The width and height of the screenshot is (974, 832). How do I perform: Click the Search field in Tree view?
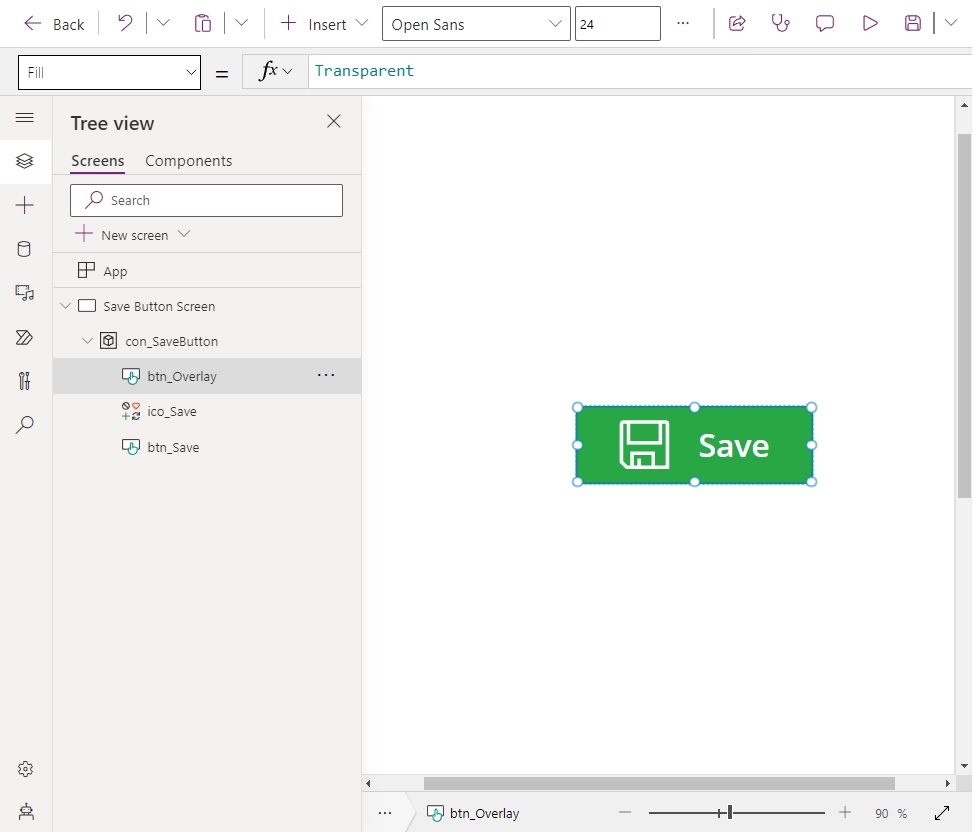click(x=206, y=200)
